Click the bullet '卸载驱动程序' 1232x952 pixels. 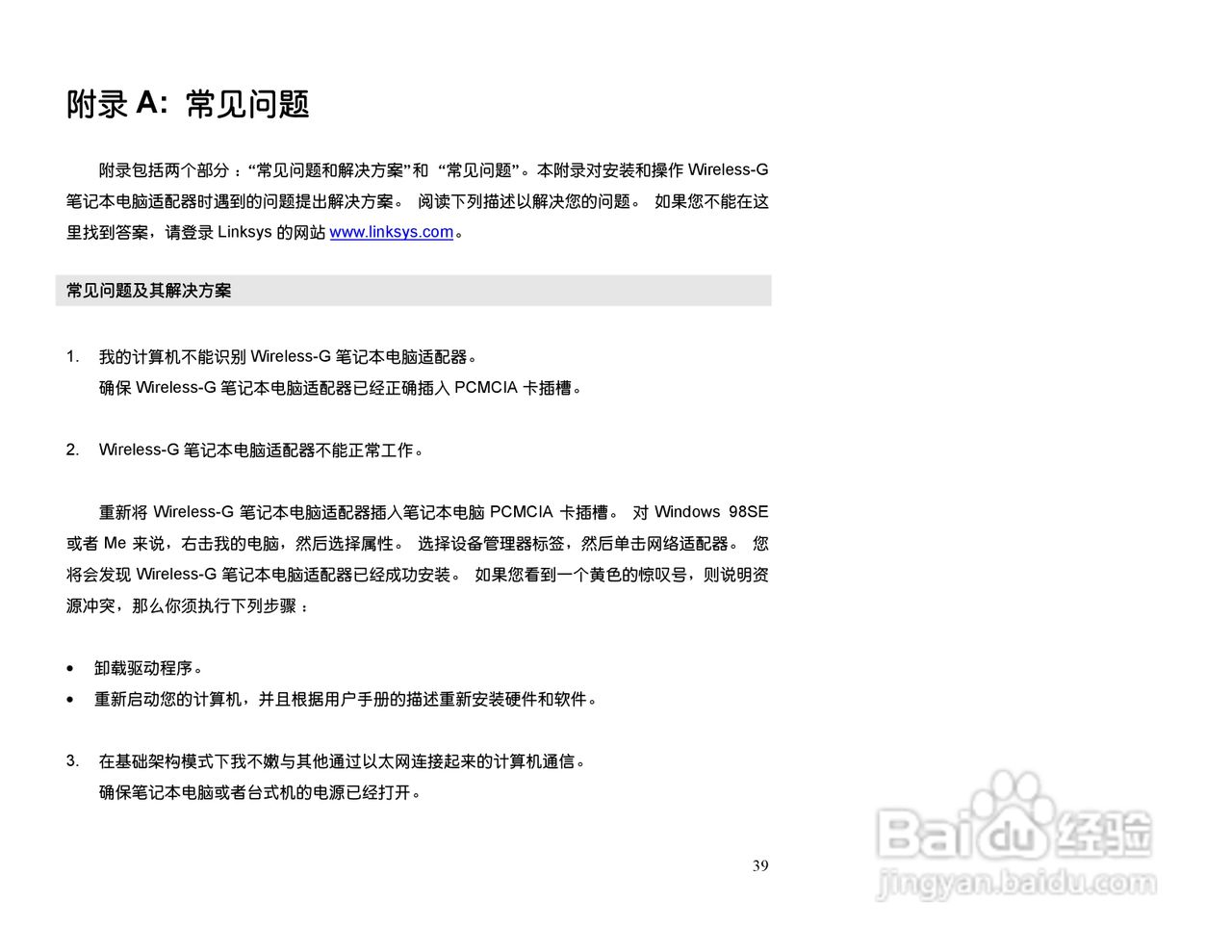tap(148, 668)
